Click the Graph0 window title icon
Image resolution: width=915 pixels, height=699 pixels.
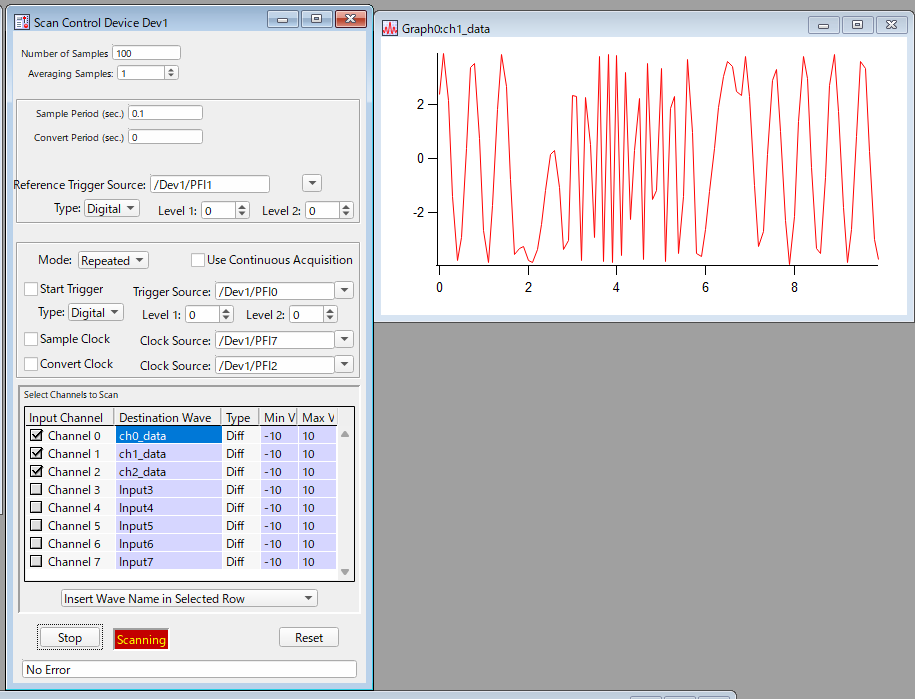tap(390, 28)
